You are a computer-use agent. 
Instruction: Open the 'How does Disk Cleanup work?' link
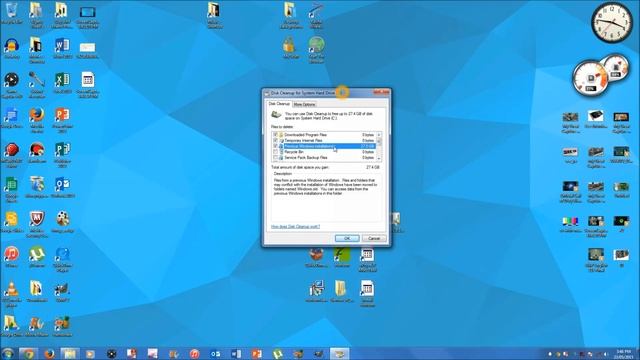[296, 227]
